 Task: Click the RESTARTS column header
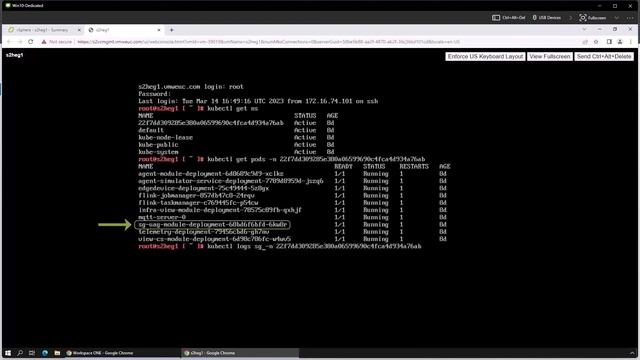pos(414,167)
